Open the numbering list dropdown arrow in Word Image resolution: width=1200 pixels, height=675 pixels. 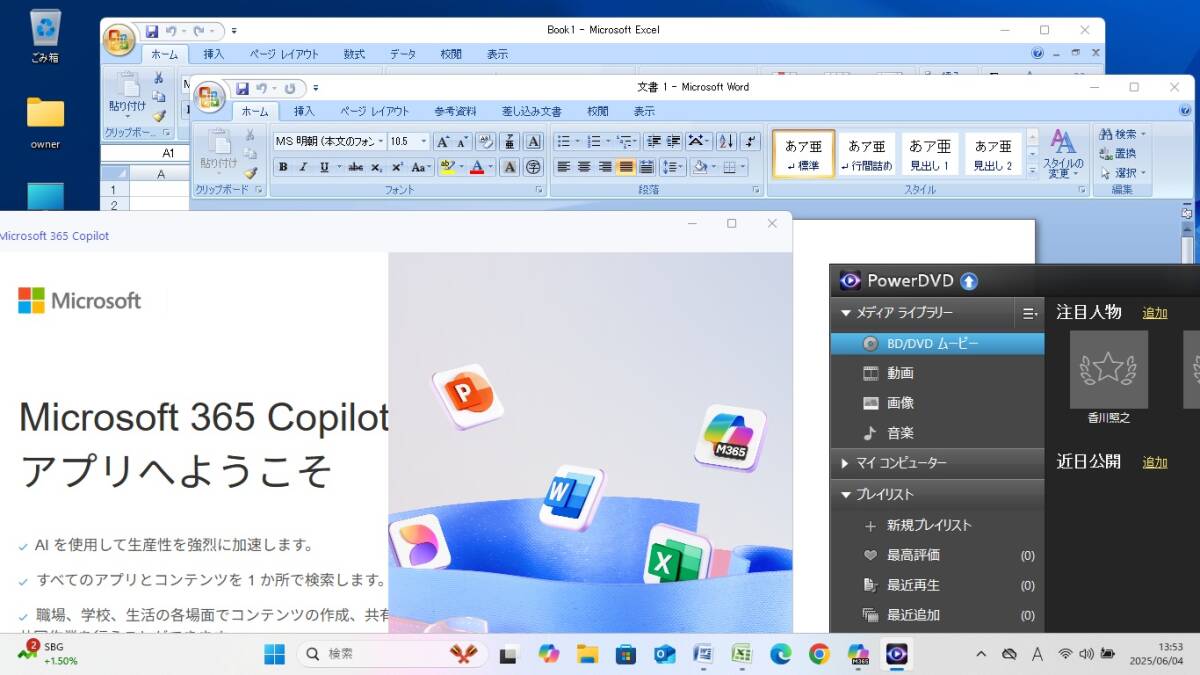[x=609, y=142]
